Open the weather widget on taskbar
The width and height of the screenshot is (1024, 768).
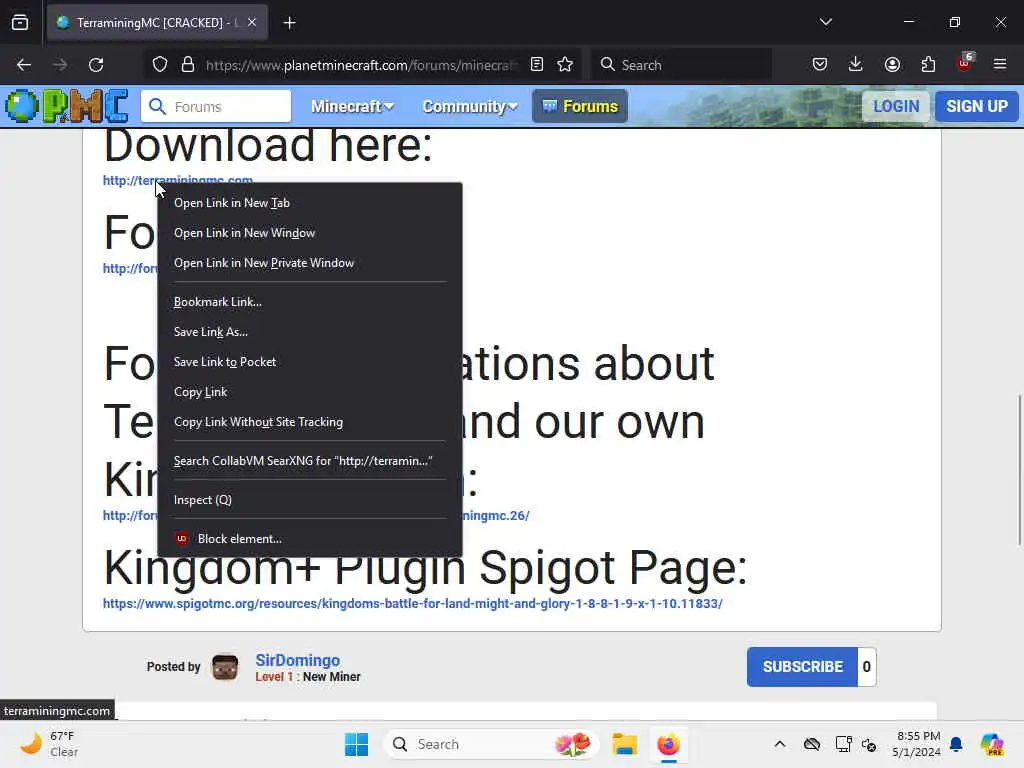click(48, 744)
